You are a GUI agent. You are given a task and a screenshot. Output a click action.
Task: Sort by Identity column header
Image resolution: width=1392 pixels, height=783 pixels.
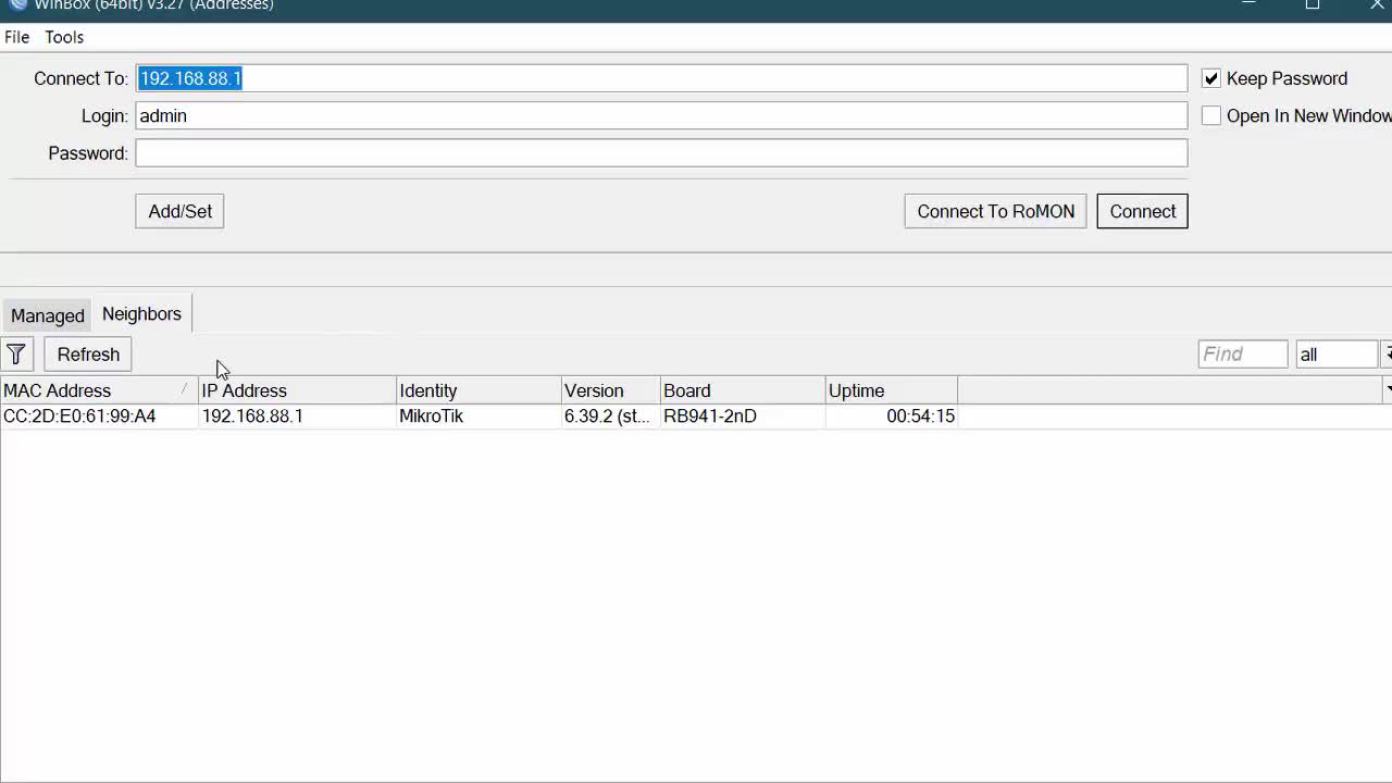coord(479,391)
